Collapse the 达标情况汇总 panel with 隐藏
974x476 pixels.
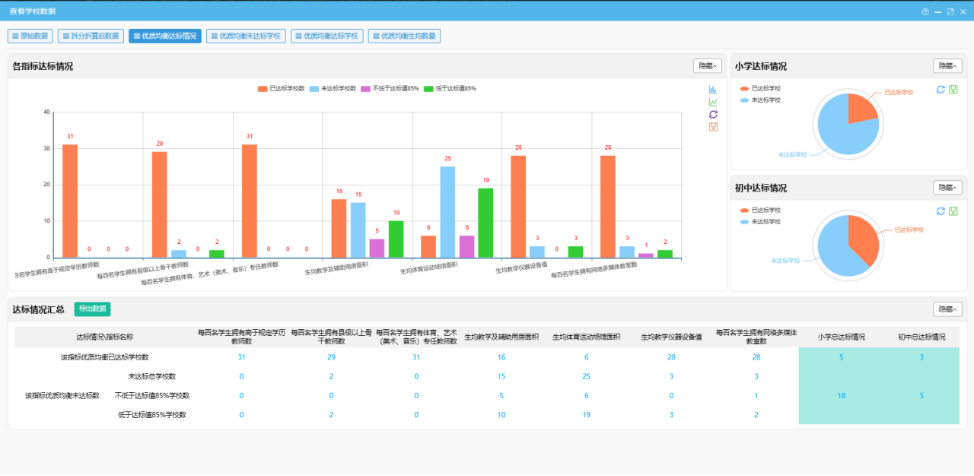coord(947,309)
